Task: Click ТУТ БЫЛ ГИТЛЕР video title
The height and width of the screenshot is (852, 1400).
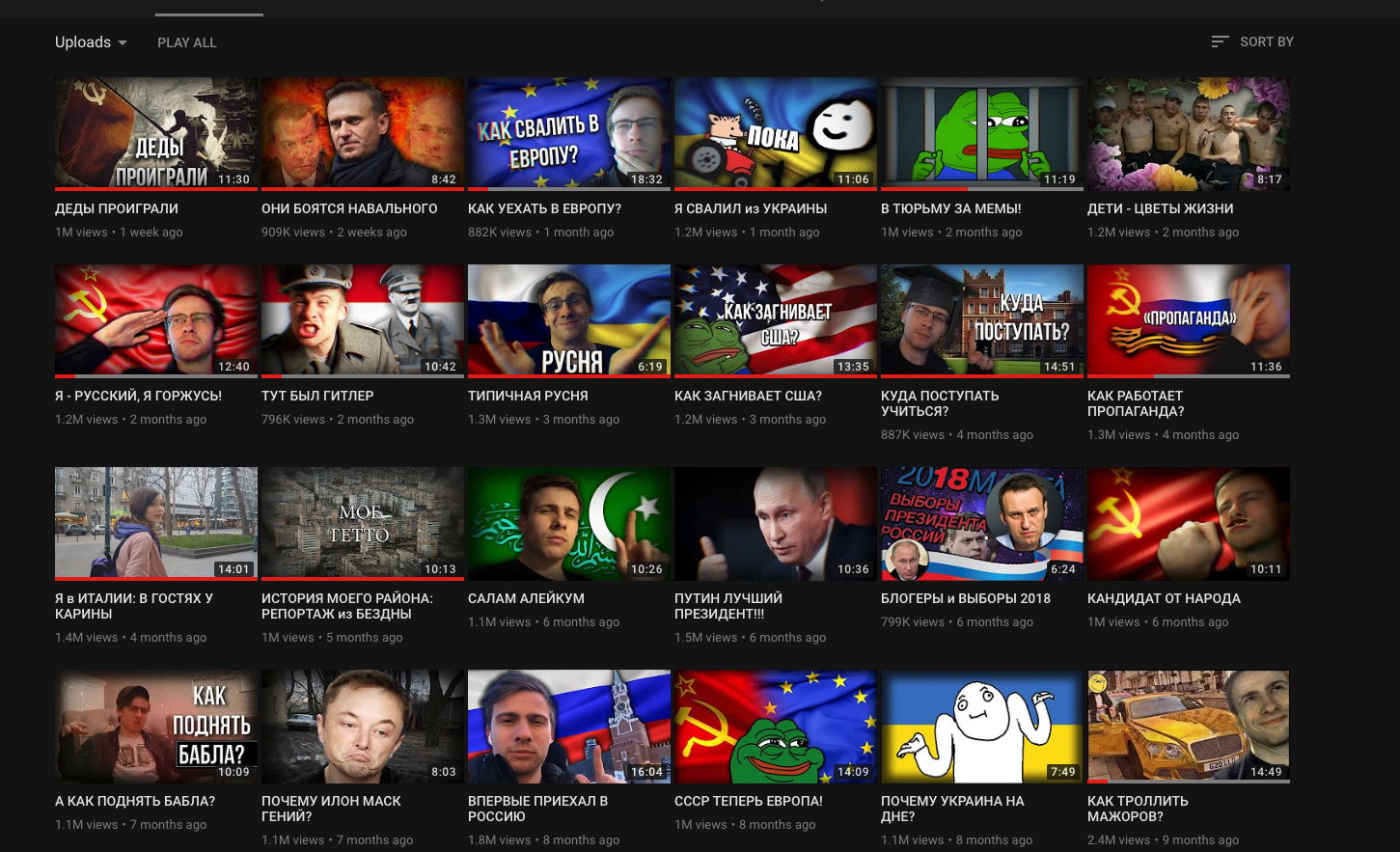Action: point(317,396)
